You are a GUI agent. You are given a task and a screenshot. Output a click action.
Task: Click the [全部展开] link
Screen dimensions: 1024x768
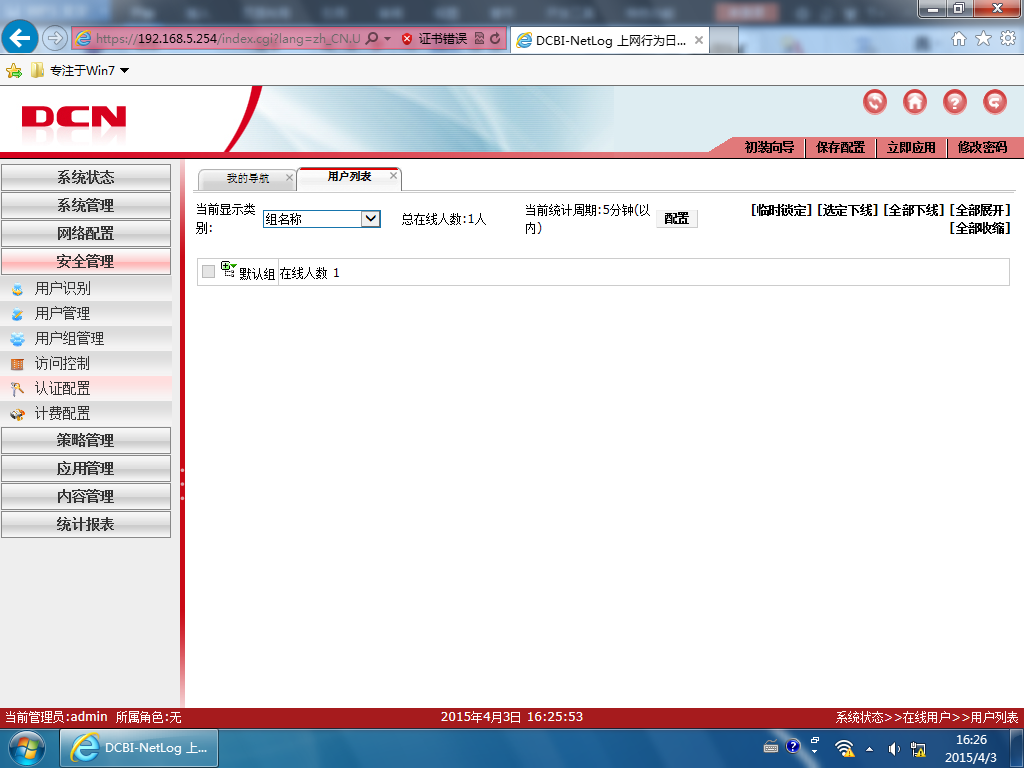pos(980,210)
